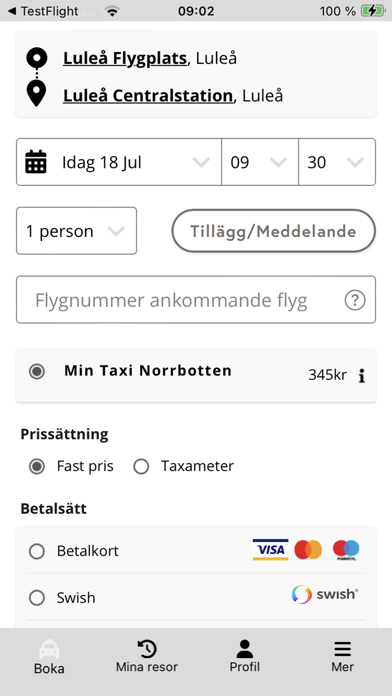
Task: Tap the Visa card logo
Action: (270, 550)
